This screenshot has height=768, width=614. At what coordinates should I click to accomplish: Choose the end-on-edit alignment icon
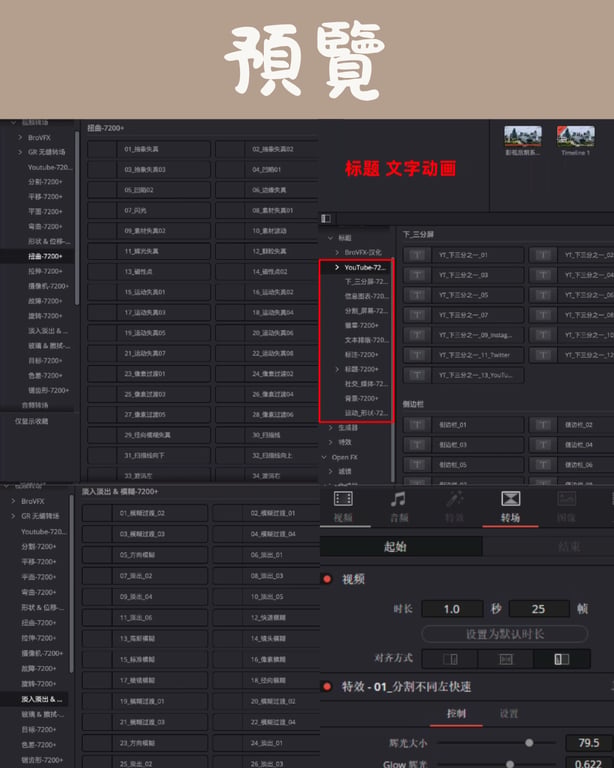pyautogui.click(x=450, y=659)
